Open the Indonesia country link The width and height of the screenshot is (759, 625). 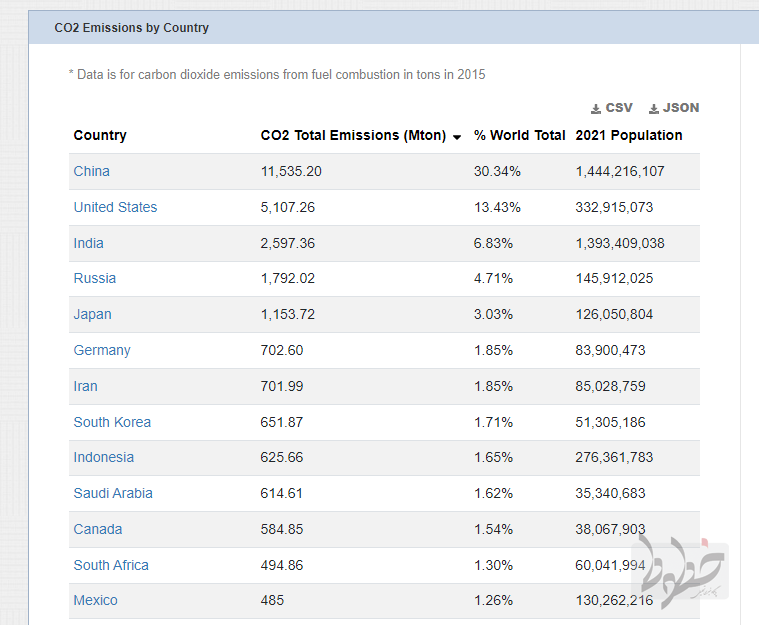104,457
